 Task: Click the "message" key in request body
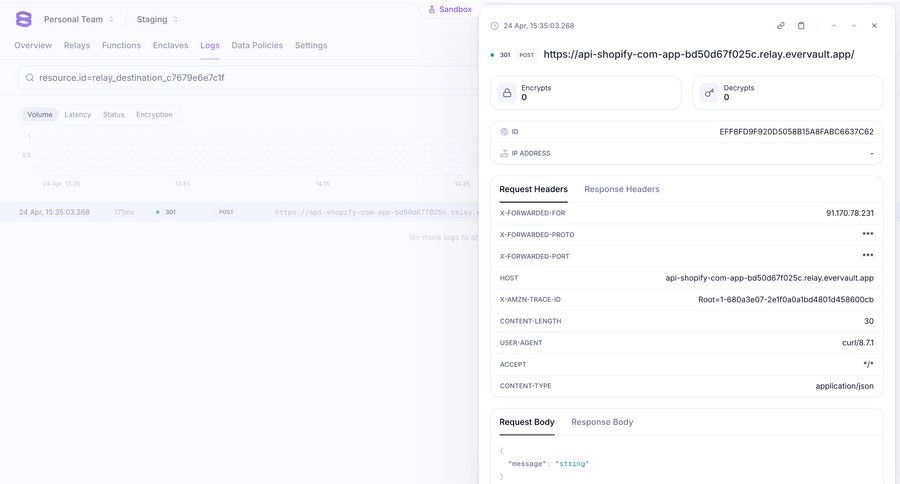click(529, 463)
